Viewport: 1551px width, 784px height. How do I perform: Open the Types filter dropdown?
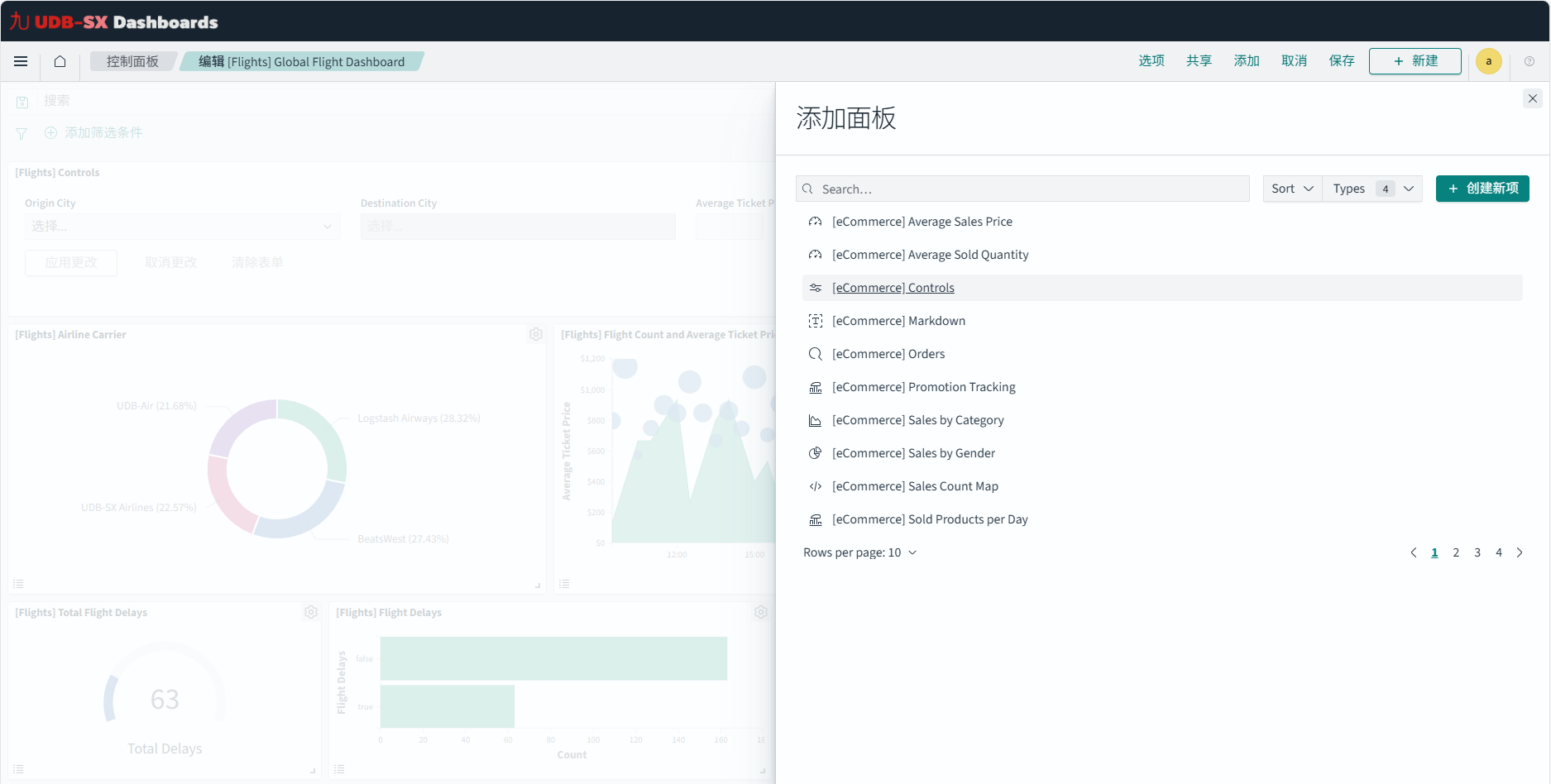pos(1371,189)
